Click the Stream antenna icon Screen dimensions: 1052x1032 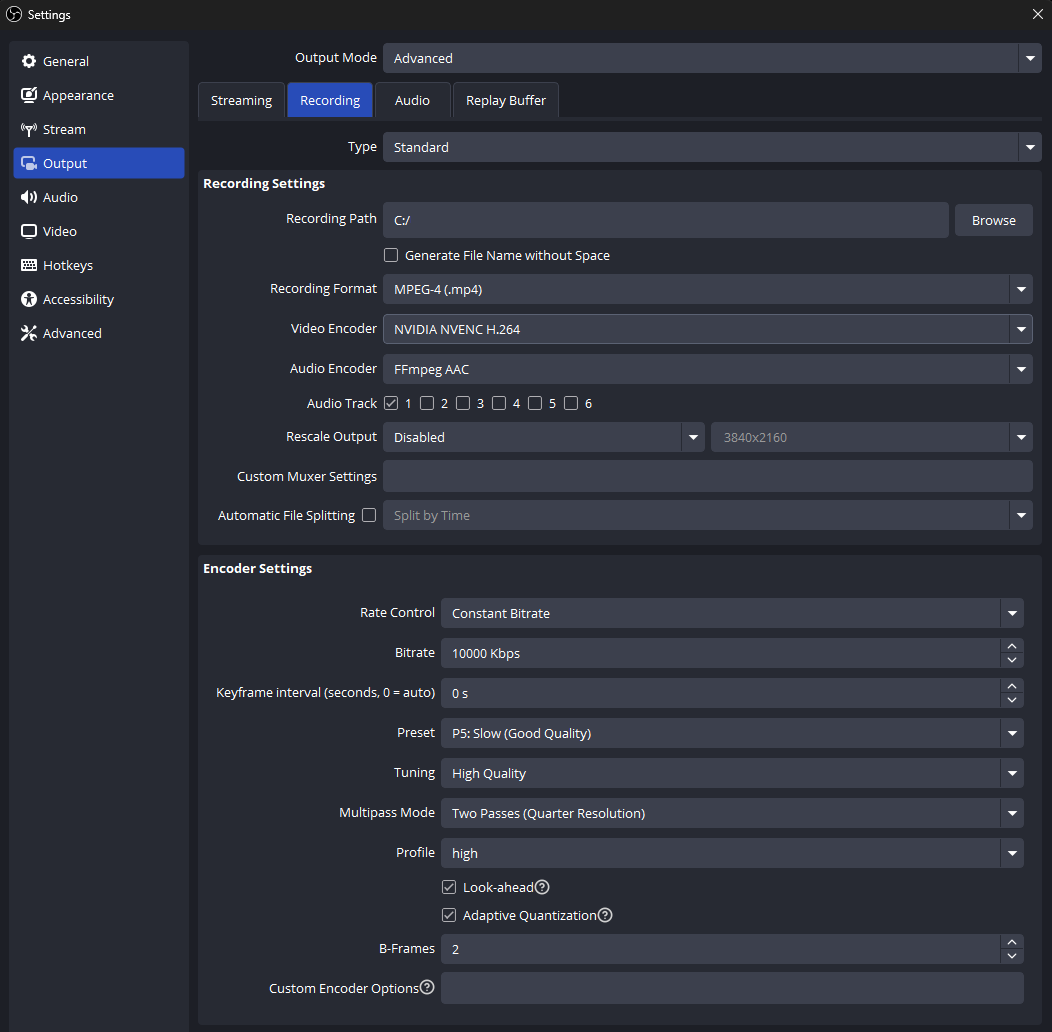(x=28, y=130)
